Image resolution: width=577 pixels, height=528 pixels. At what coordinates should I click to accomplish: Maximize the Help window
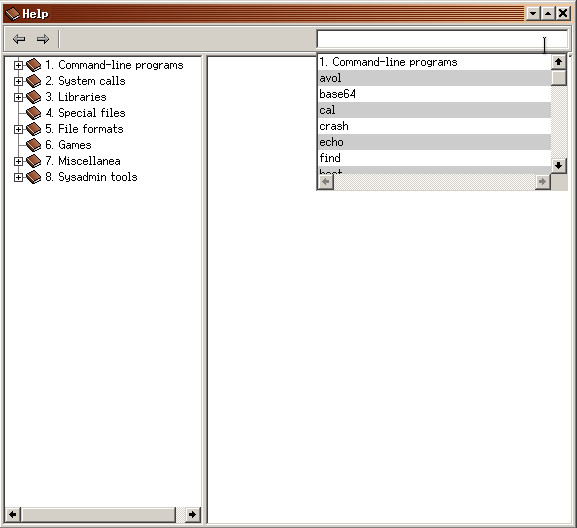point(548,14)
